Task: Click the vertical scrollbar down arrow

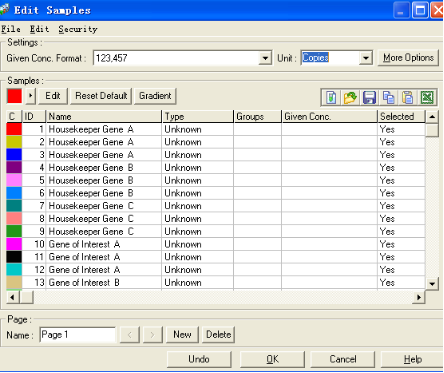Action: (x=432, y=284)
